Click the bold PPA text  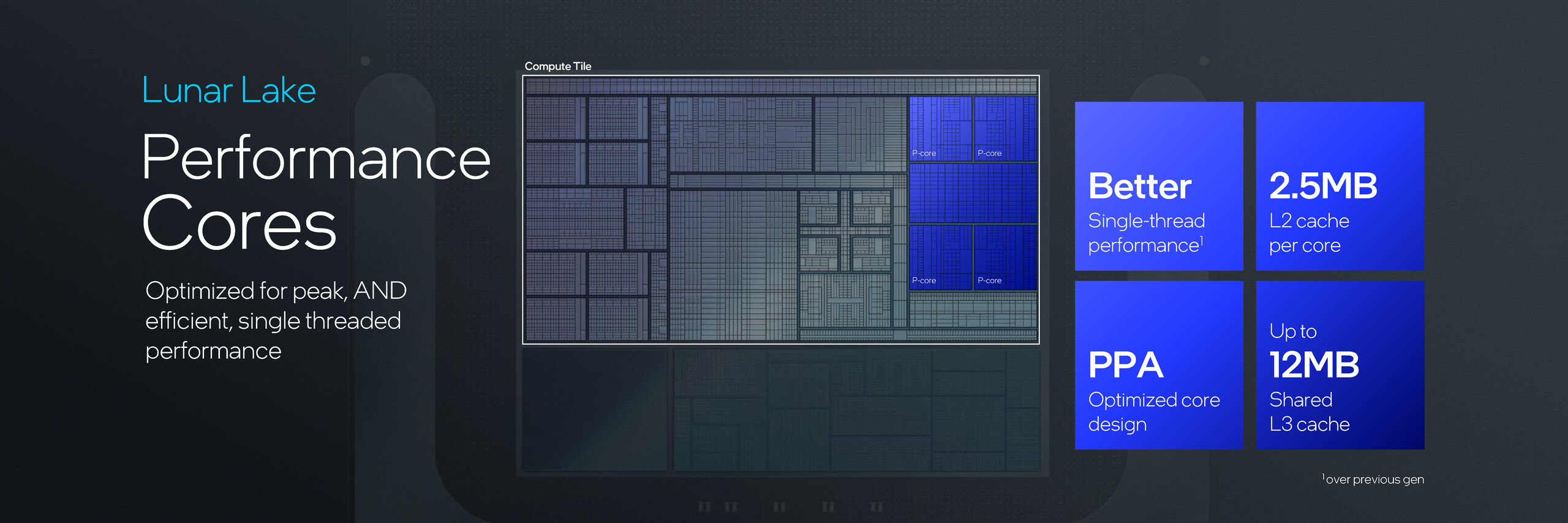pyautogui.click(x=1125, y=366)
